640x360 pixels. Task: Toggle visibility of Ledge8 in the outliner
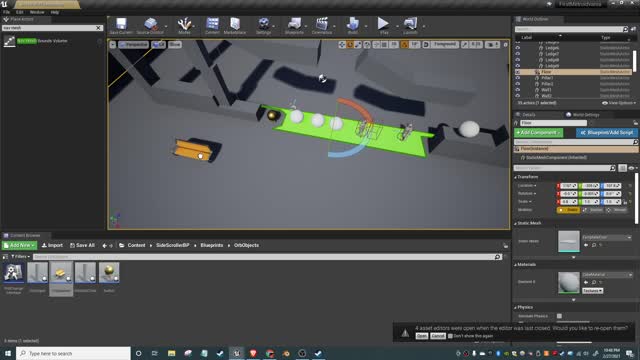(x=518, y=60)
